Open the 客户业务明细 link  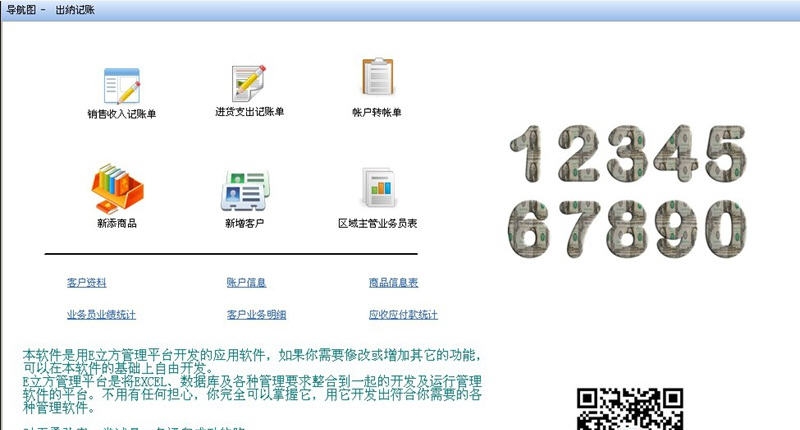point(256,315)
